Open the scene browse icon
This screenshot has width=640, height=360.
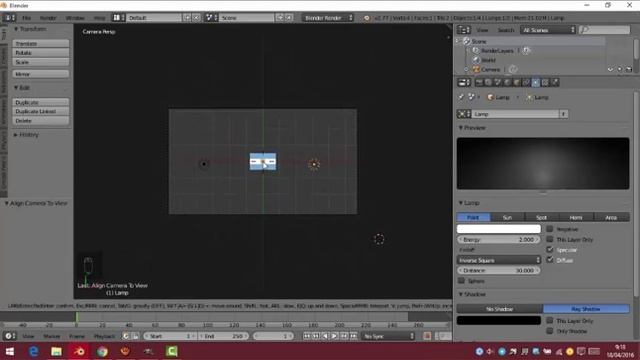tap(212, 18)
